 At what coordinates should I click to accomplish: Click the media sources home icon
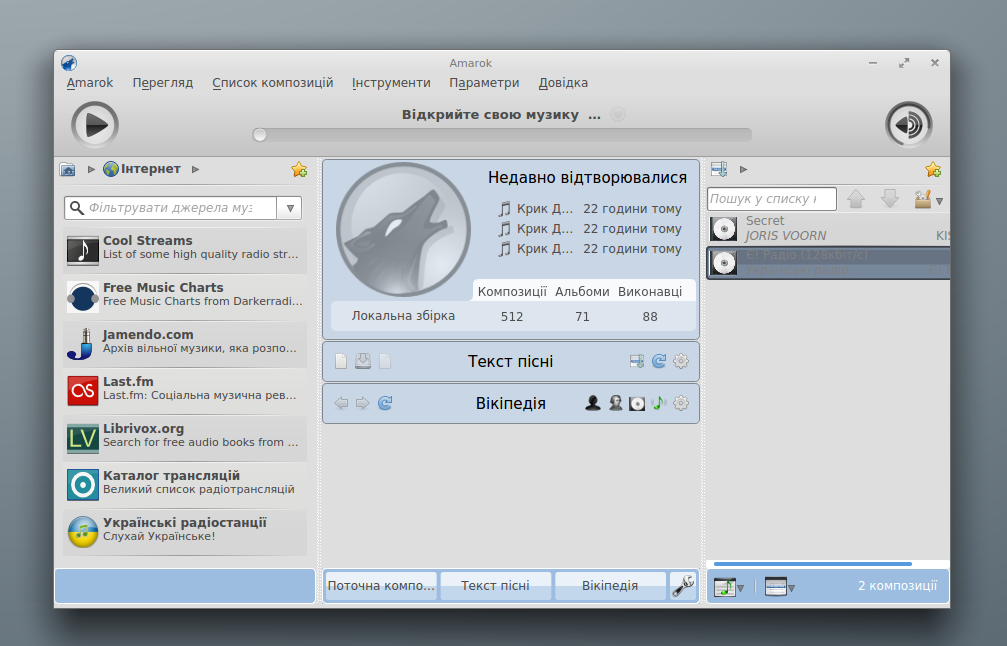pyautogui.click(x=67, y=170)
